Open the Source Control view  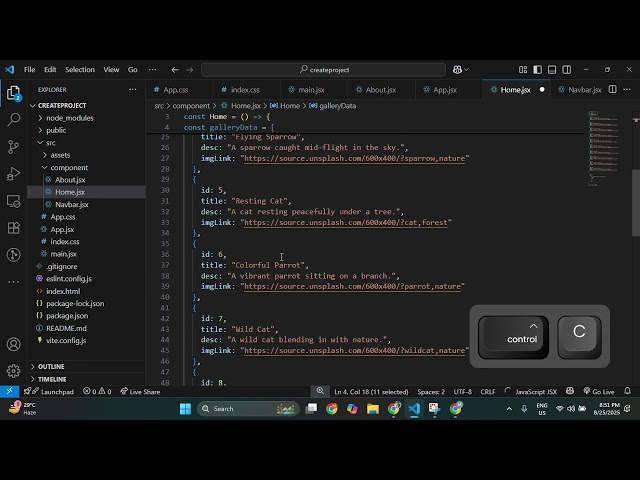point(13,147)
